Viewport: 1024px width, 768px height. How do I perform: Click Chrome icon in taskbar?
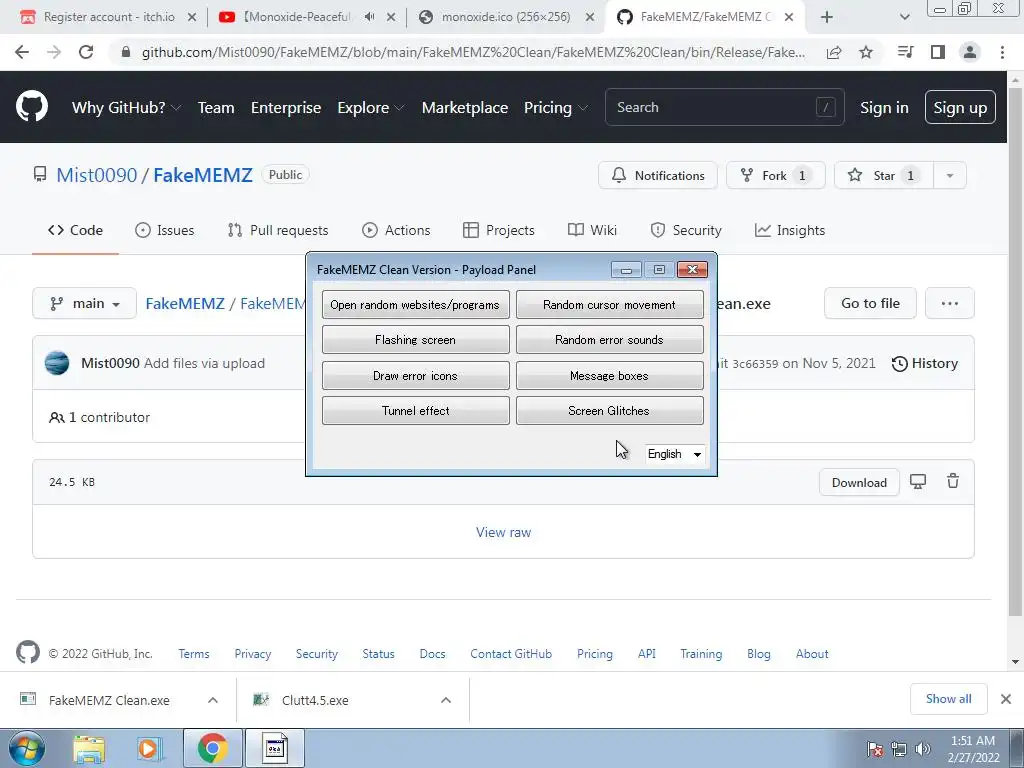[212, 748]
